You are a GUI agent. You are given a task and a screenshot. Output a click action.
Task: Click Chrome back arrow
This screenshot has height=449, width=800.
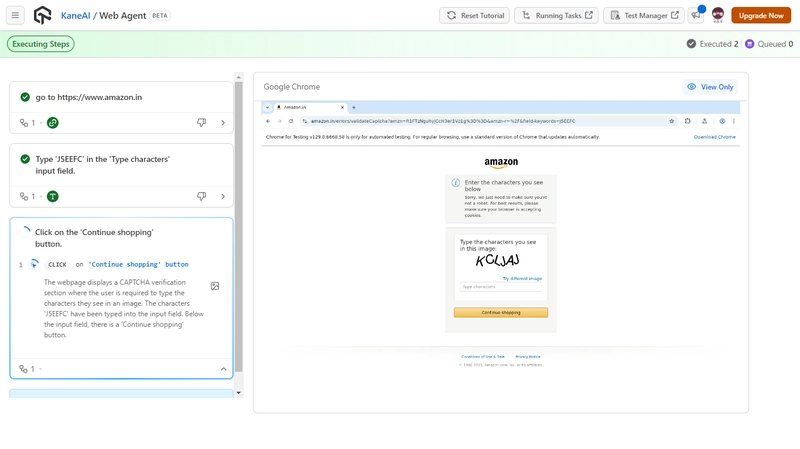point(268,121)
